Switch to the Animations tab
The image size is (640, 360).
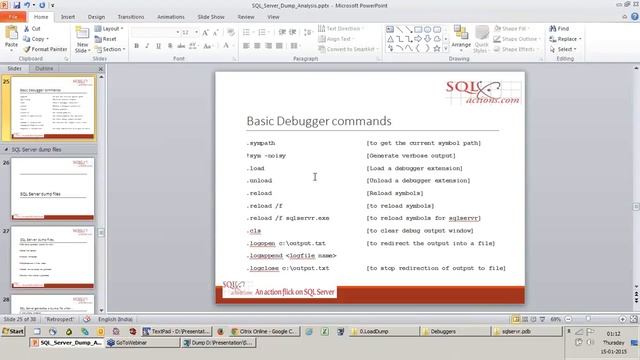point(171,17)
